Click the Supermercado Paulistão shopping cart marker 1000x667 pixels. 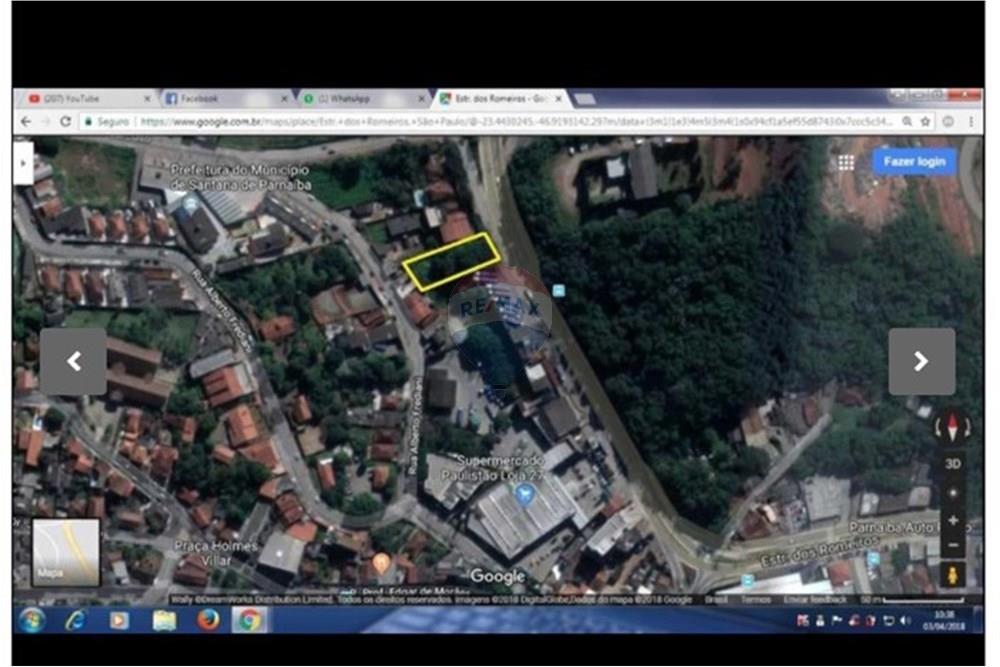[x=519, y=494]
